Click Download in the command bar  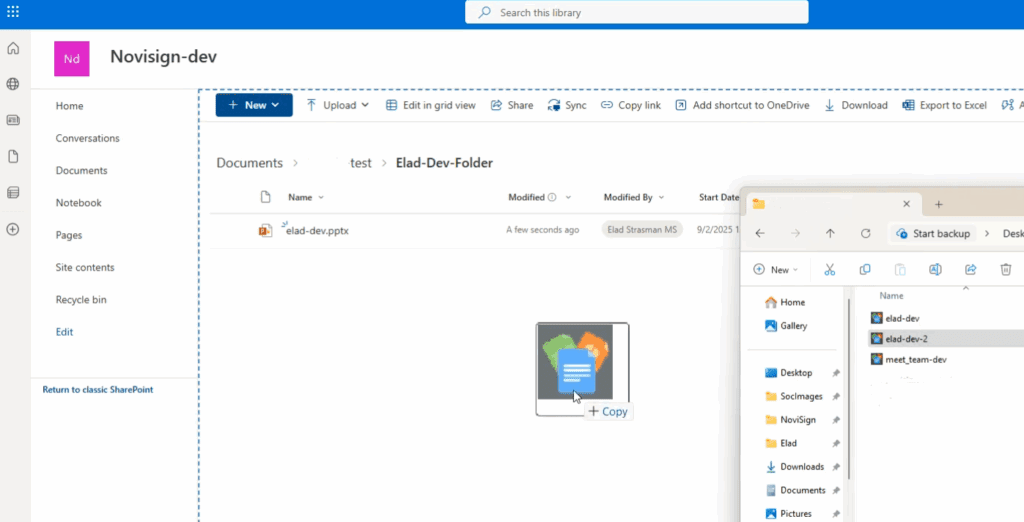click(856, 105)
